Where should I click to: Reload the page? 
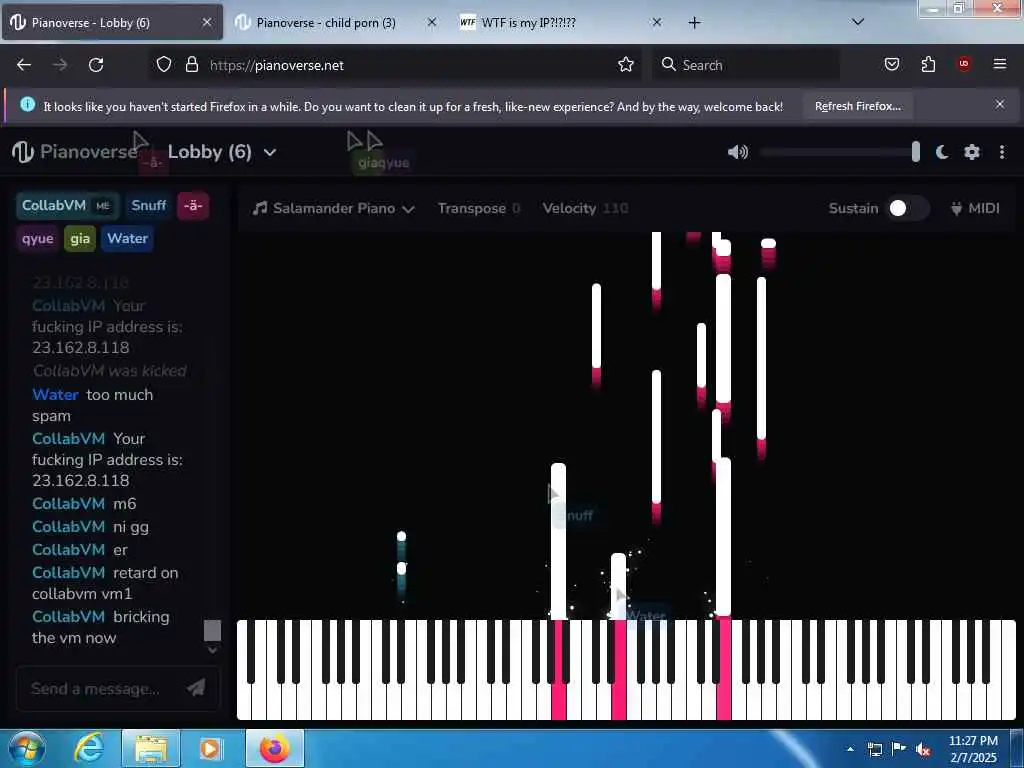click(96, 65)
